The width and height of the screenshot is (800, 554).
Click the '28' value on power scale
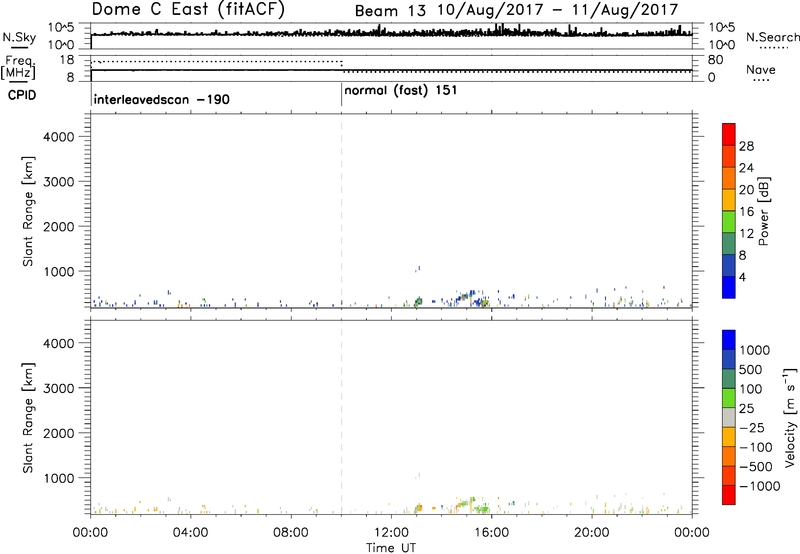[746, 146]
